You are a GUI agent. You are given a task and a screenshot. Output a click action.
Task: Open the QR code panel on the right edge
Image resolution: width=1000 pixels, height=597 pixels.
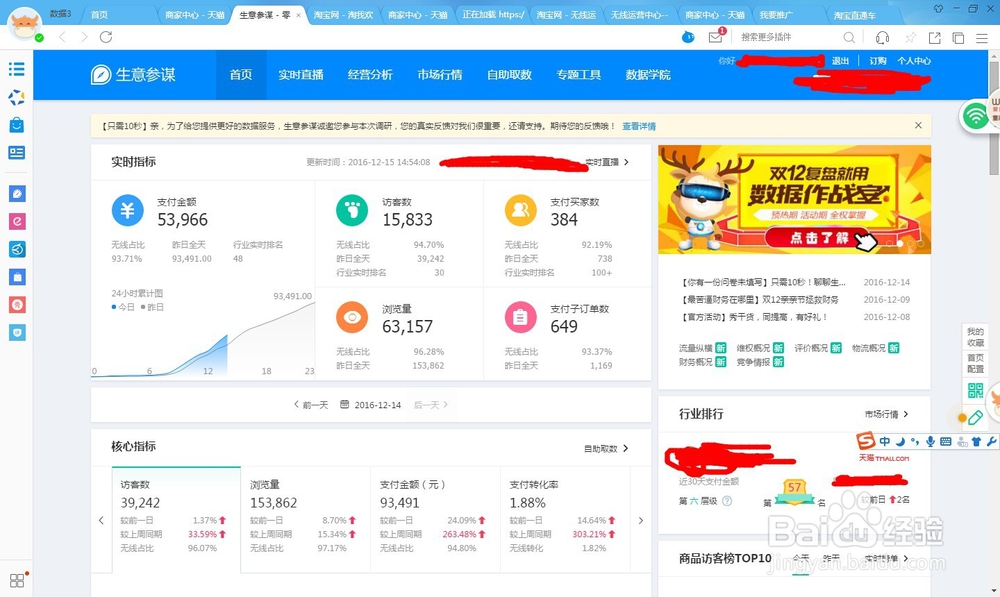tap(976, 388)
